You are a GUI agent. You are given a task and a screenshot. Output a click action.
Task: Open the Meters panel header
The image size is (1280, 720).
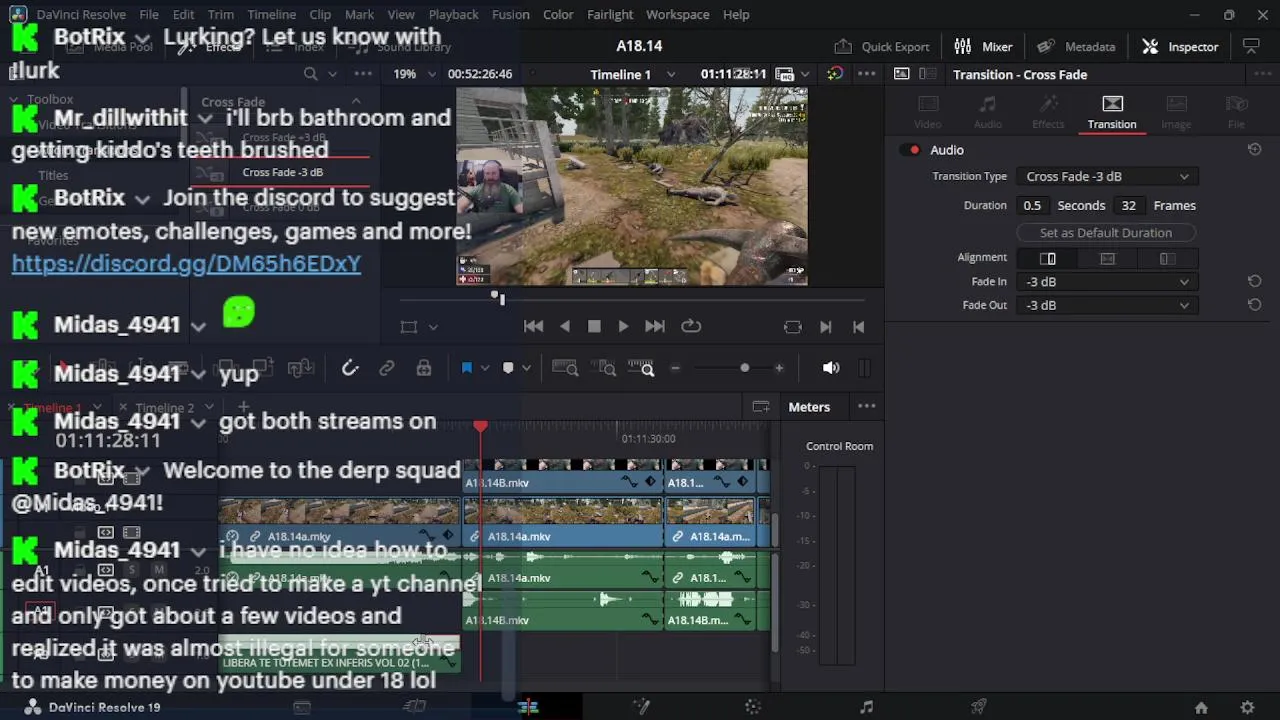809,407
